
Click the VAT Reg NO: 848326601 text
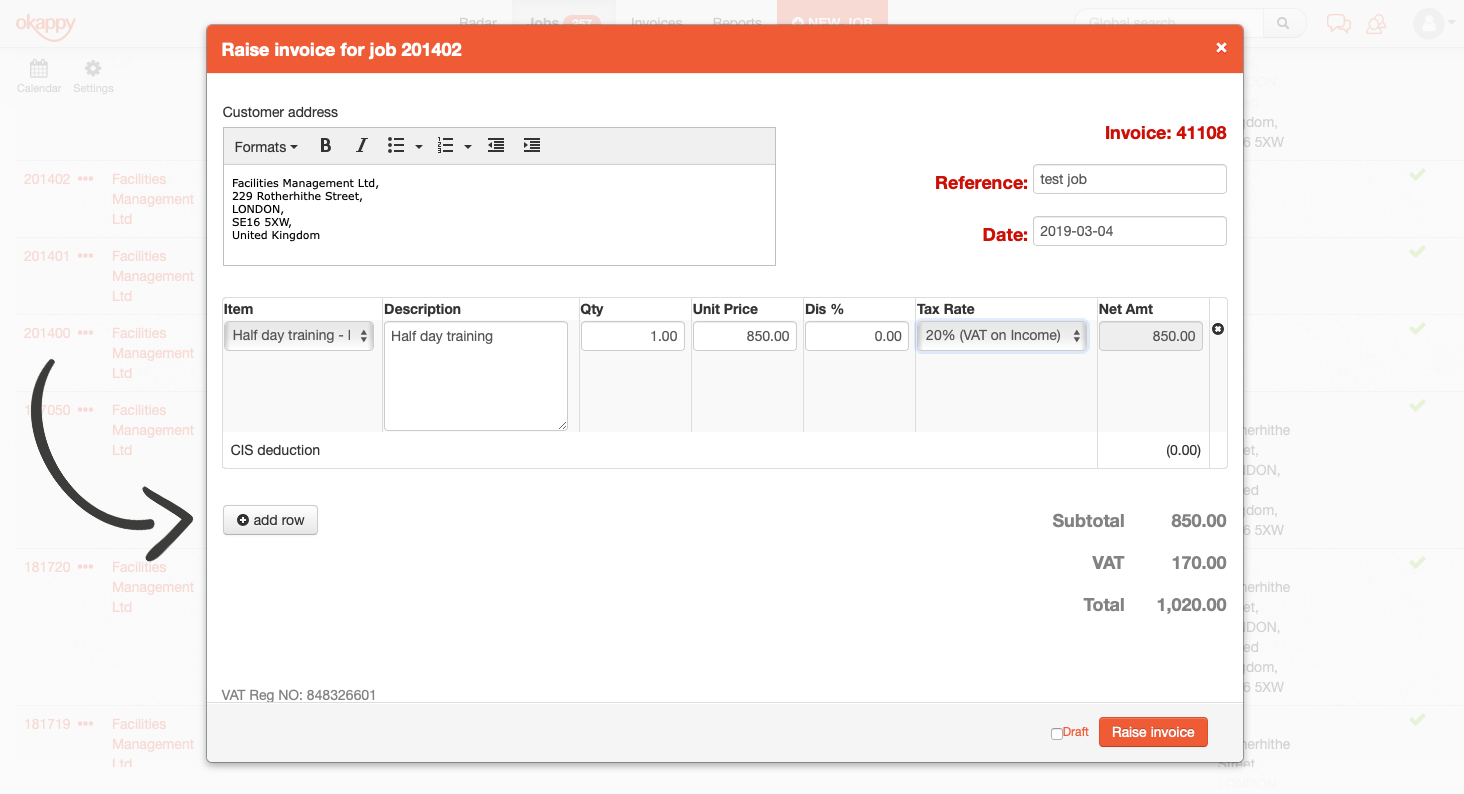pyautogui.click(x=299, y=694)
